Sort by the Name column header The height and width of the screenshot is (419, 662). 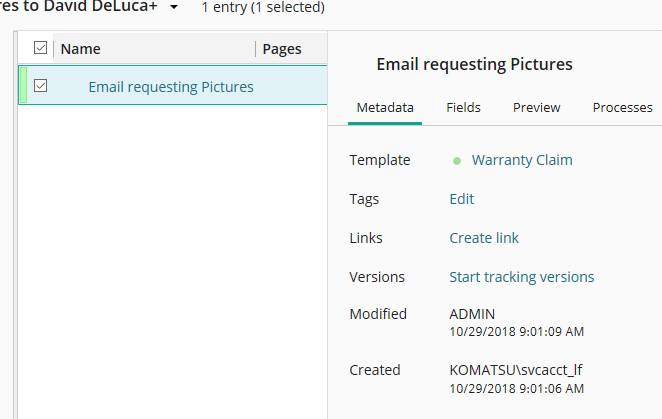tap(81, 49)
